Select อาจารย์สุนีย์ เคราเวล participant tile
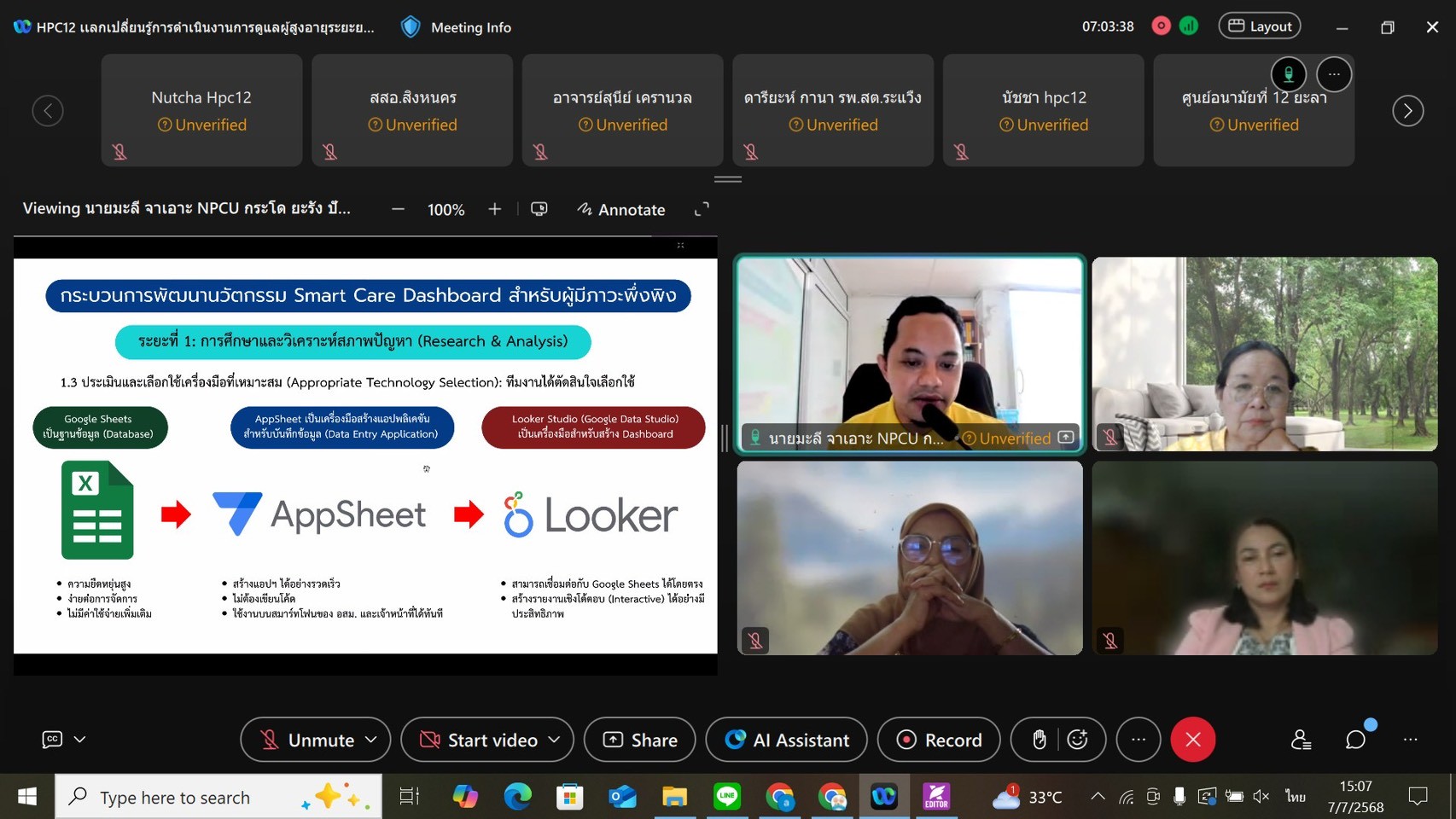1456x819 pixels. coord(622,110)
